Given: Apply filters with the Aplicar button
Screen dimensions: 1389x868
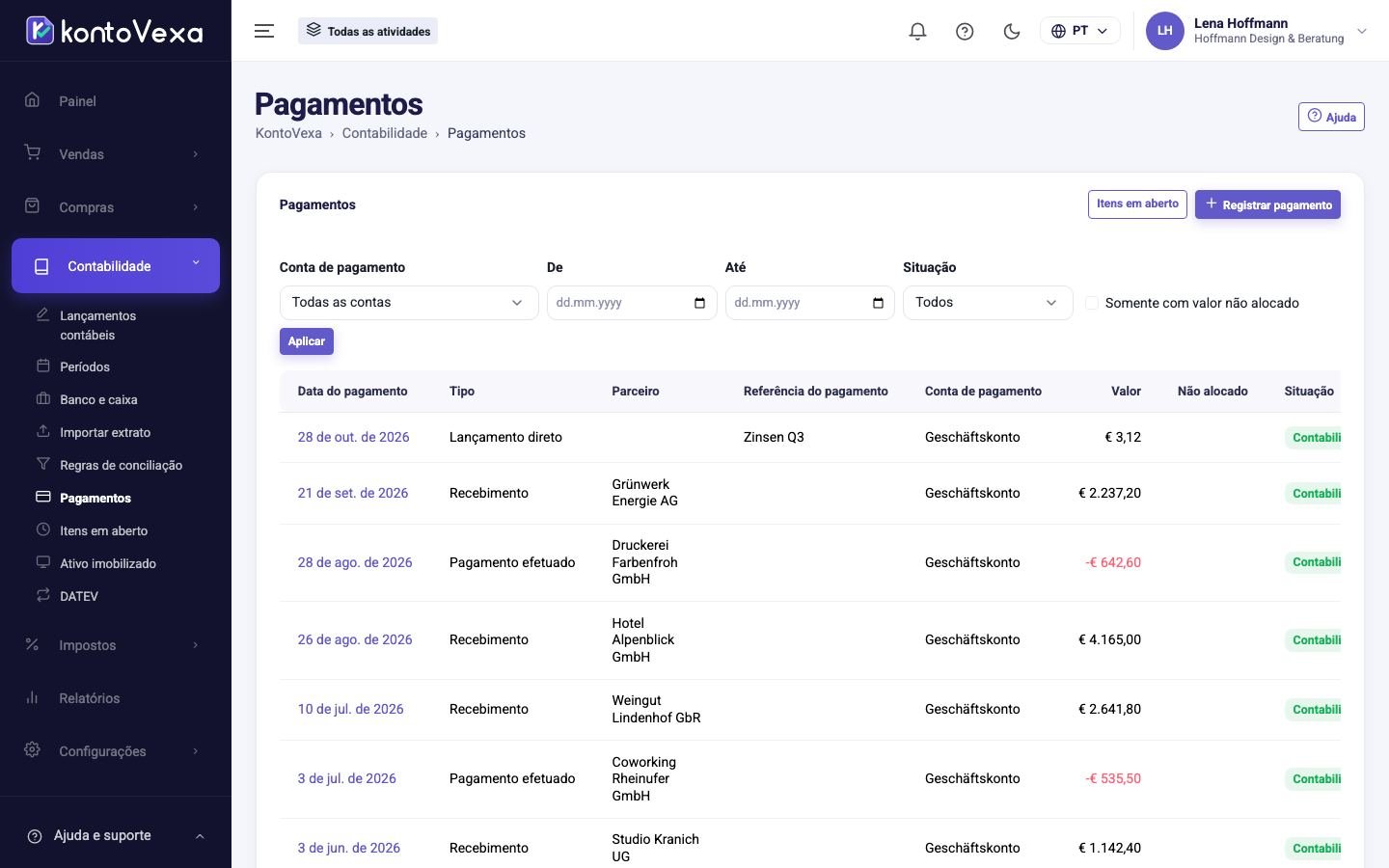Looking at the screenshot, I should tap(307, 341).
